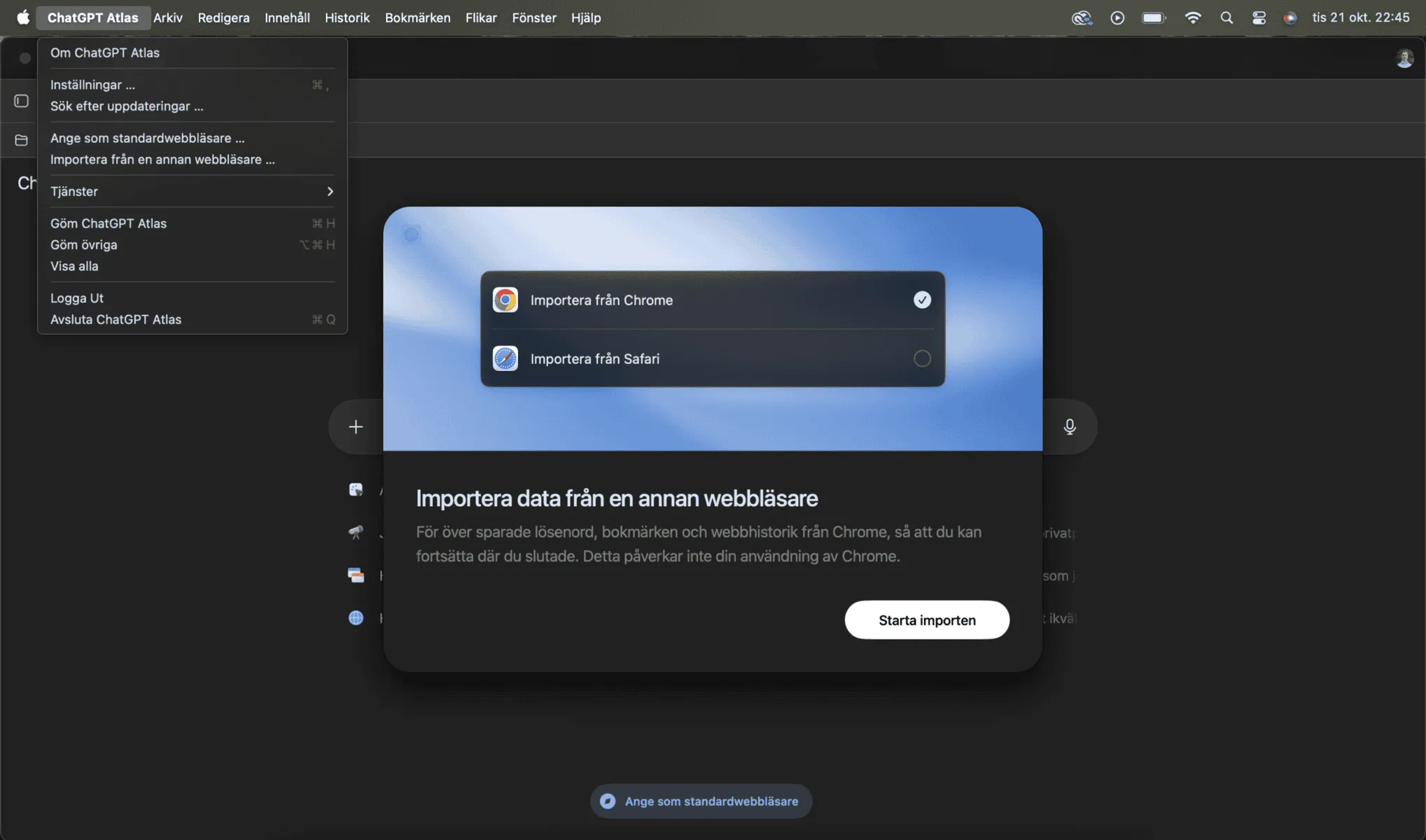1426x840 pixels.
Task: Choose Sök efter uppdateringar
Action: coord(193,106)
